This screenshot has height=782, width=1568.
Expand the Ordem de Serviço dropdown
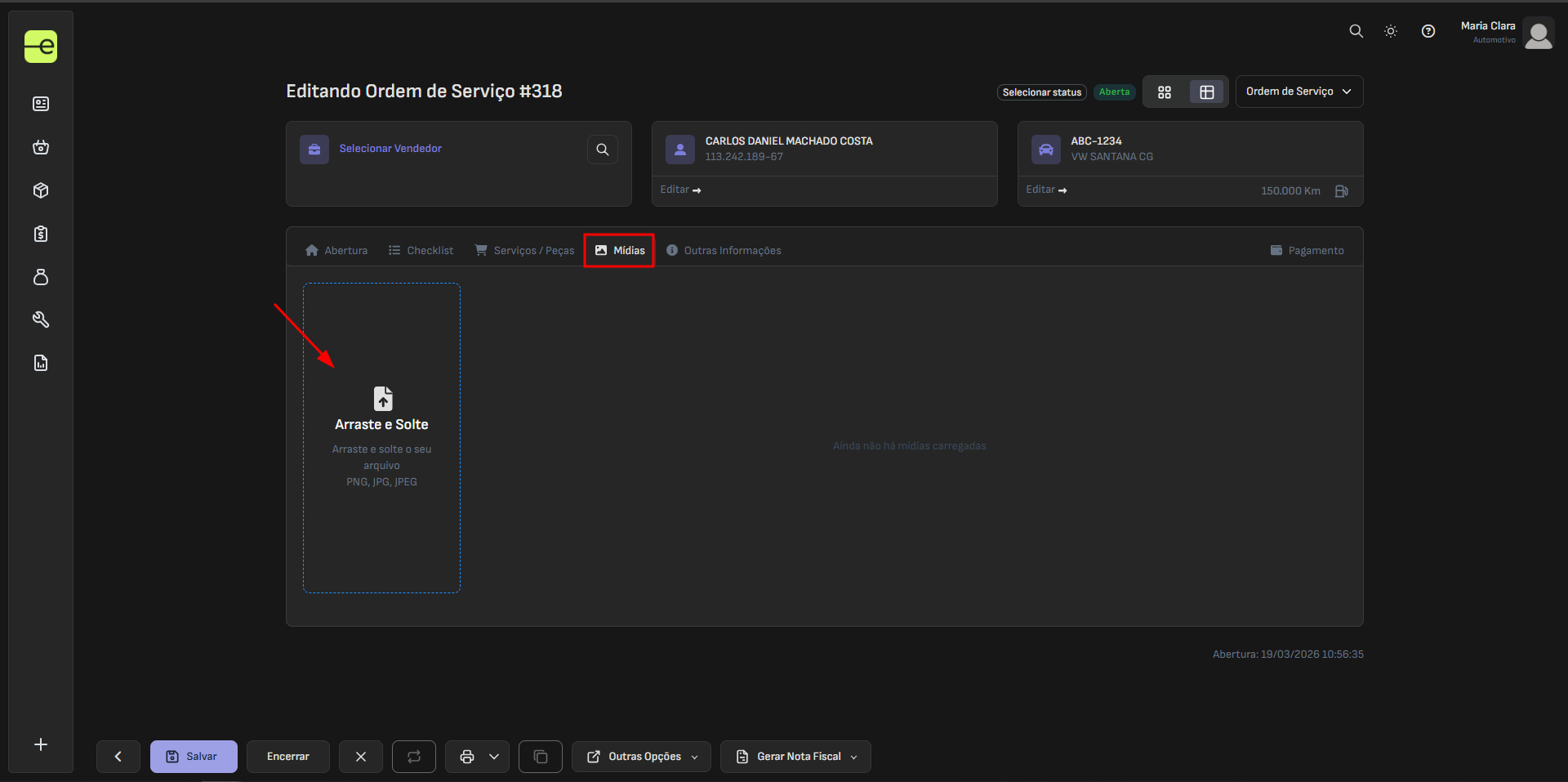point(1298,92)
